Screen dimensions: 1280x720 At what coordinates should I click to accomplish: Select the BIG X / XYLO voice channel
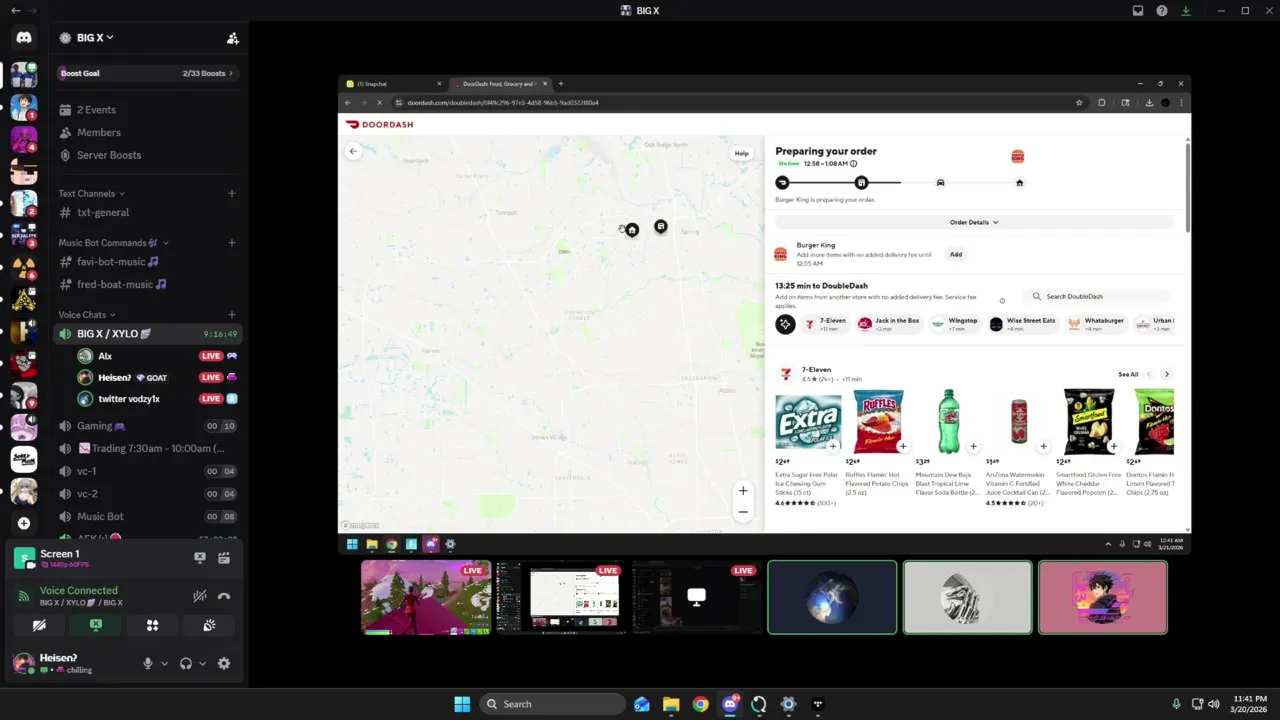(146, 334)
